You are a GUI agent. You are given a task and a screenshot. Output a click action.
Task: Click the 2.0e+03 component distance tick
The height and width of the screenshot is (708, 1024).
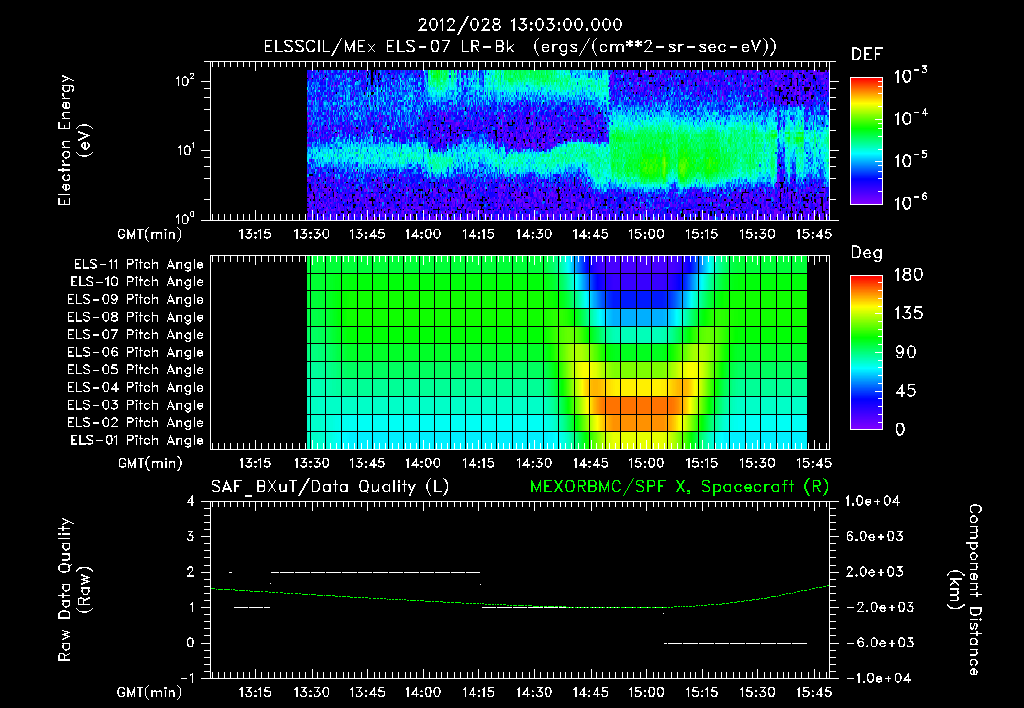[874, 571]
